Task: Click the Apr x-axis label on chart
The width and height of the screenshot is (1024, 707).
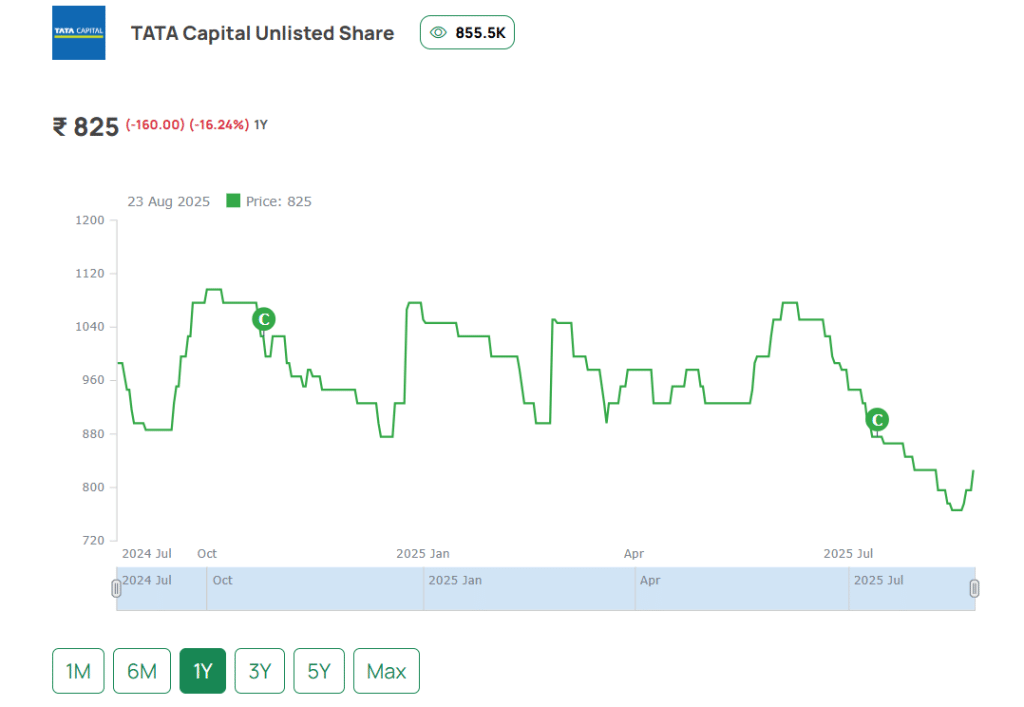Action: coord(633,554)
